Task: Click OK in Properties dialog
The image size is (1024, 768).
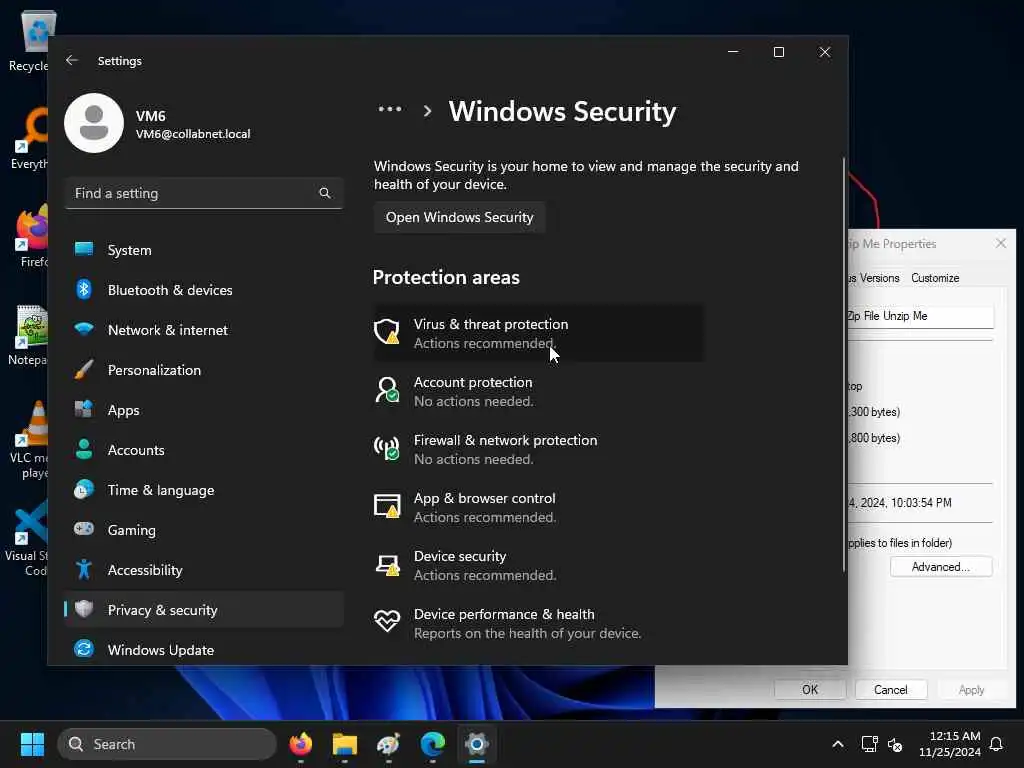Action: pyautogui.click(x=810, y=690)
